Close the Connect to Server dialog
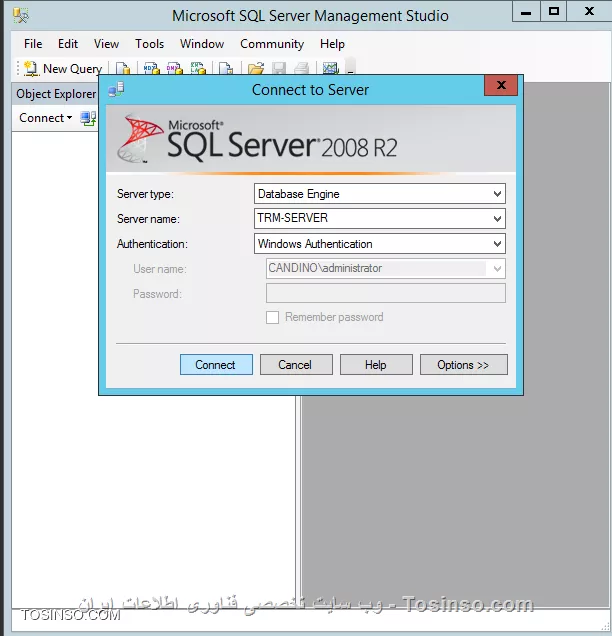Screen dimensions: 612x636 pos(501,85)
